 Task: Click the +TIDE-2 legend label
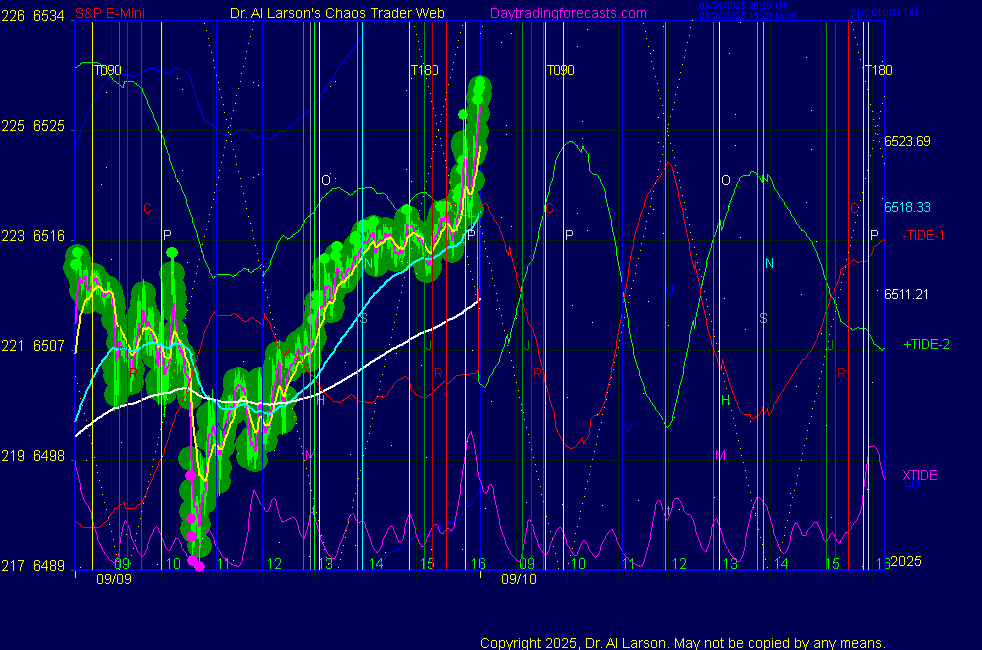click(x=926, y=344)
